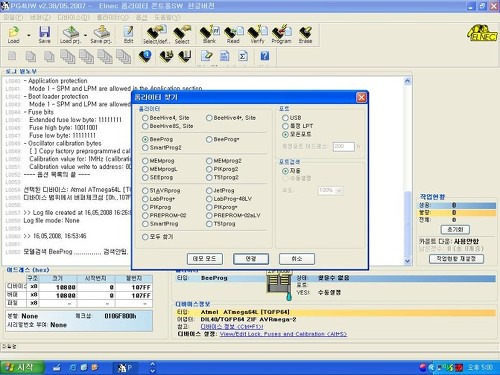Viewport: 500px width, 375px height.
Task: Open the 옵션 menu
Action: pos(141,17)
